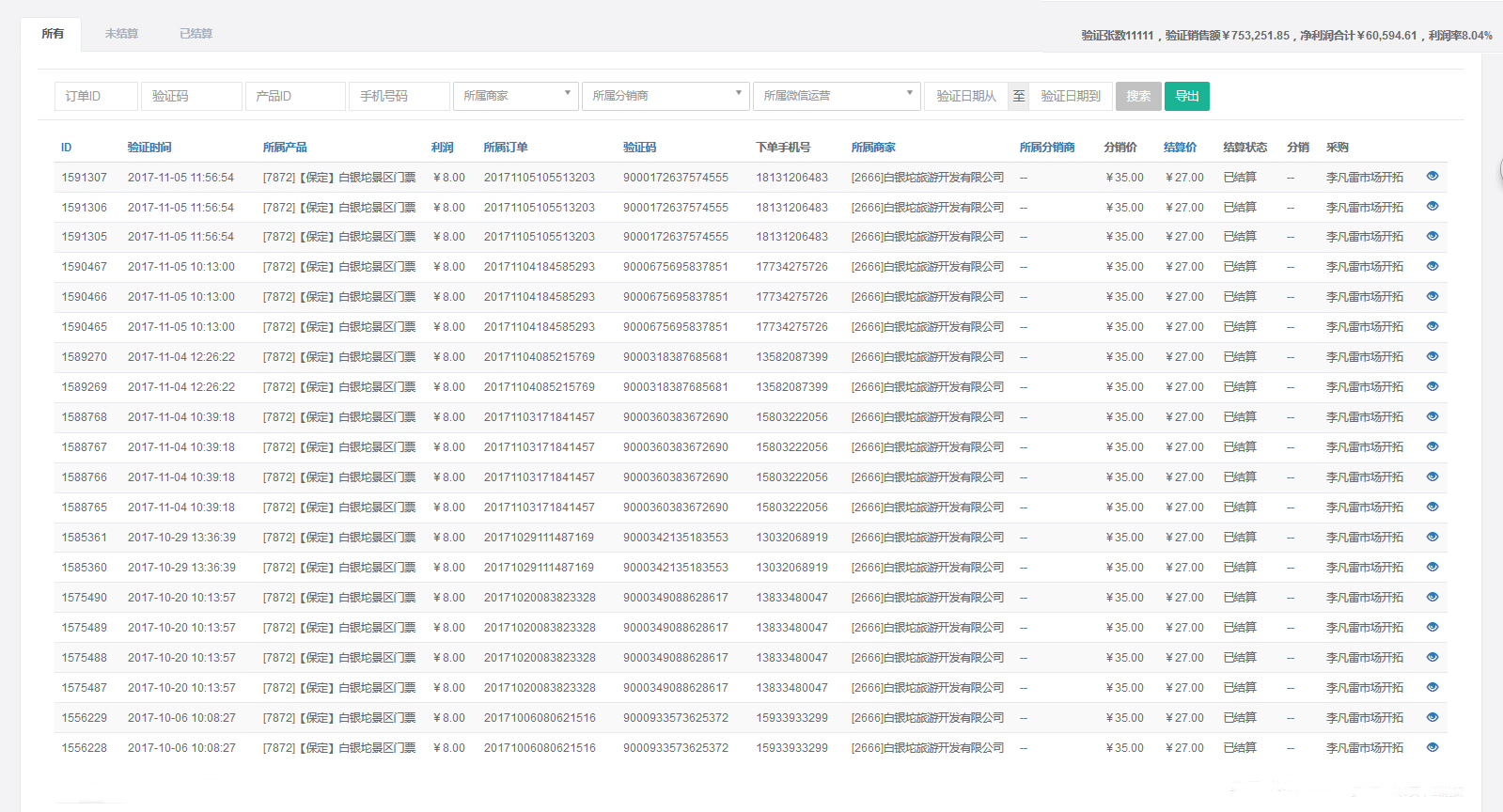Focus the 订单ID input field
1503x812 pixels.
pos(96,96)
